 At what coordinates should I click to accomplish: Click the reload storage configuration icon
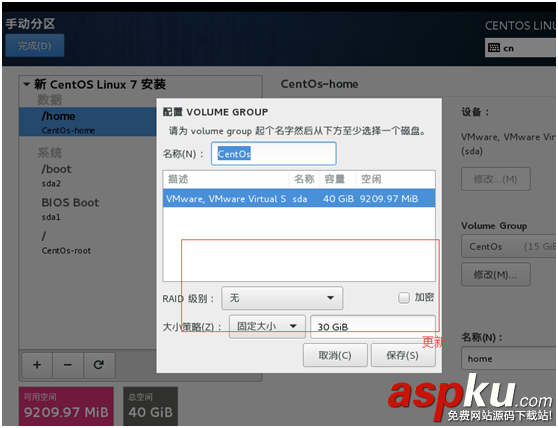pyautogui.click(x=99, y=365)
